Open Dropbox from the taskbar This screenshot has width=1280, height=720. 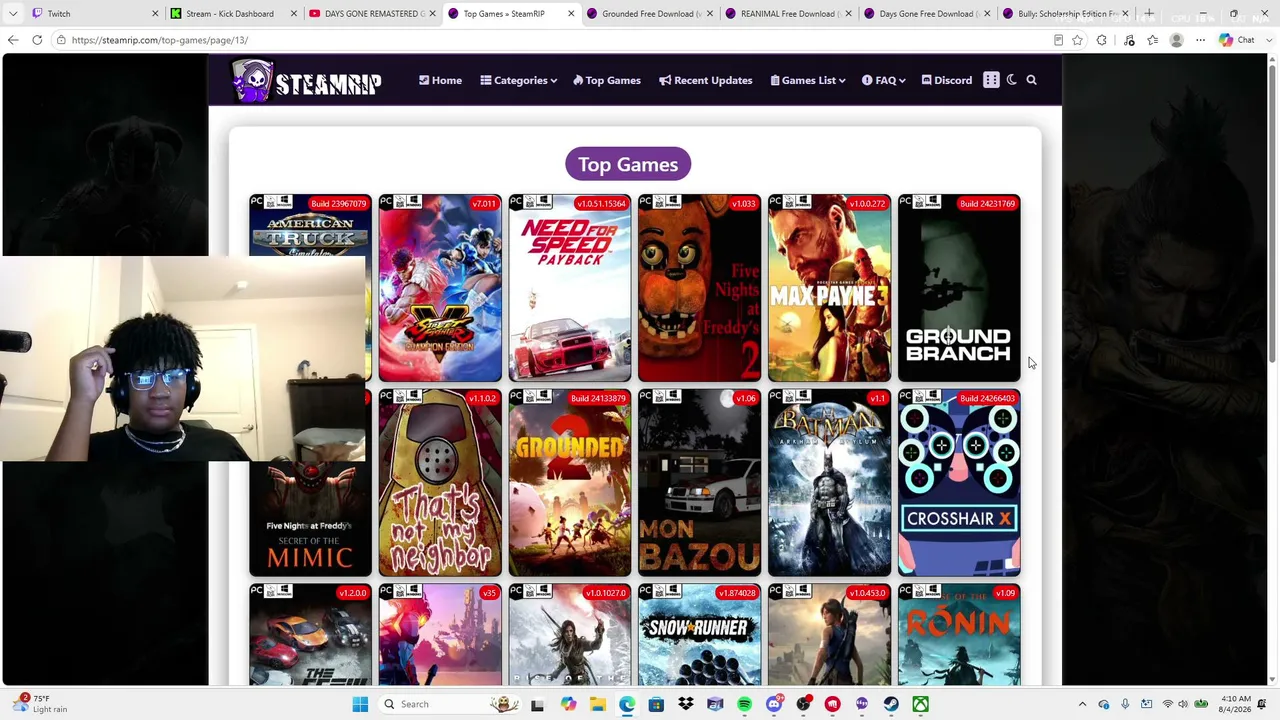(x=686, y=704)
